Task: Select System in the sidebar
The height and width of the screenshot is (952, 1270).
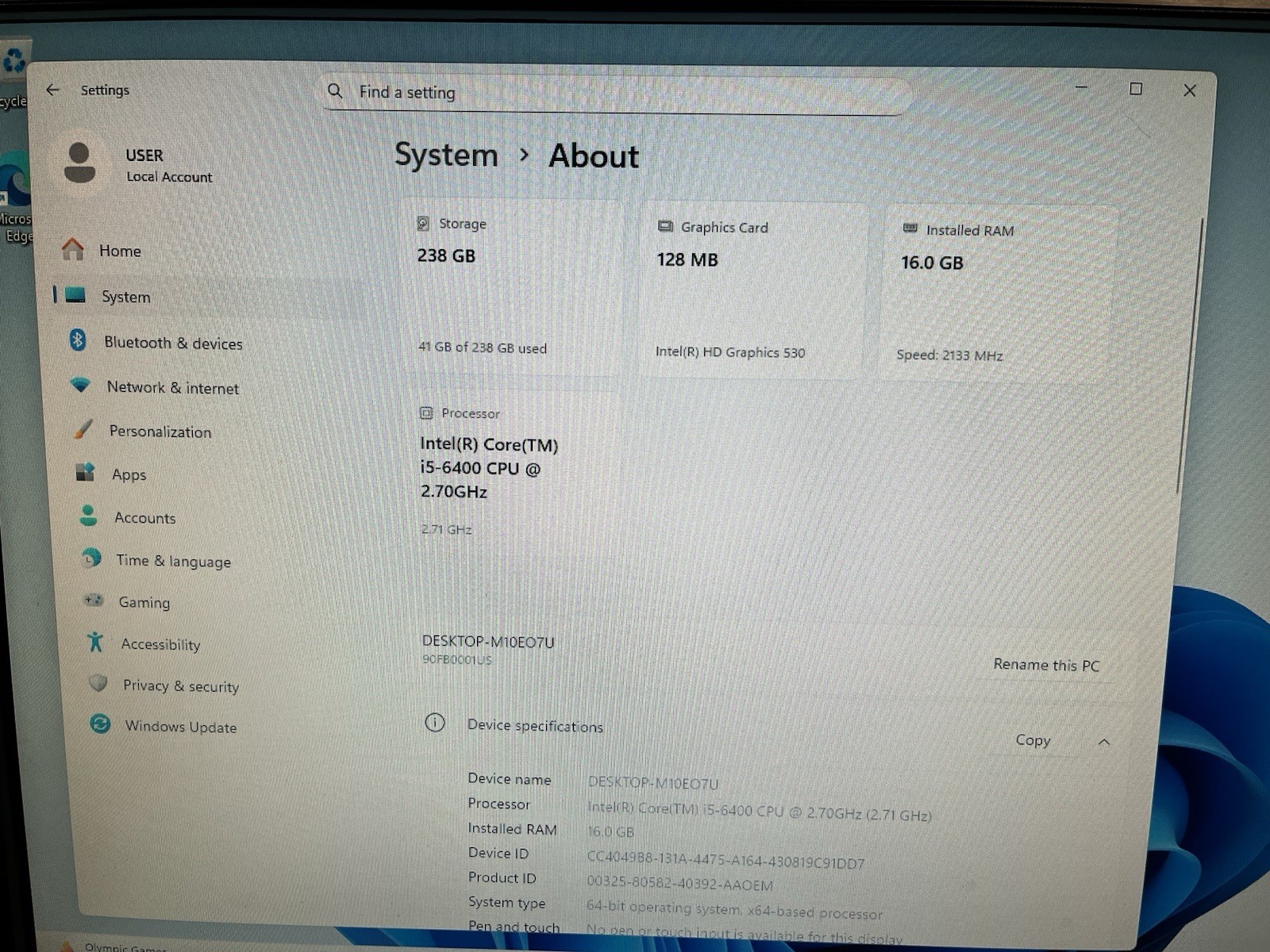Action: (125, 297)
